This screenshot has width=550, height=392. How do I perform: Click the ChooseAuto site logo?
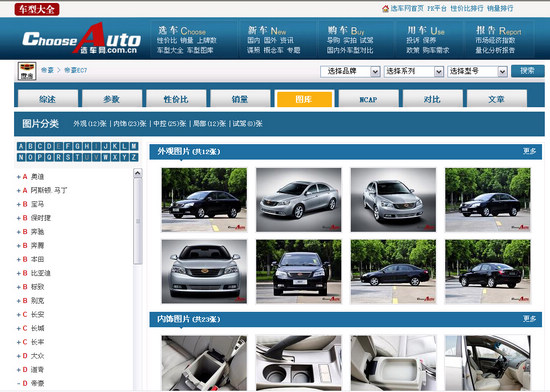pos(81,39)
